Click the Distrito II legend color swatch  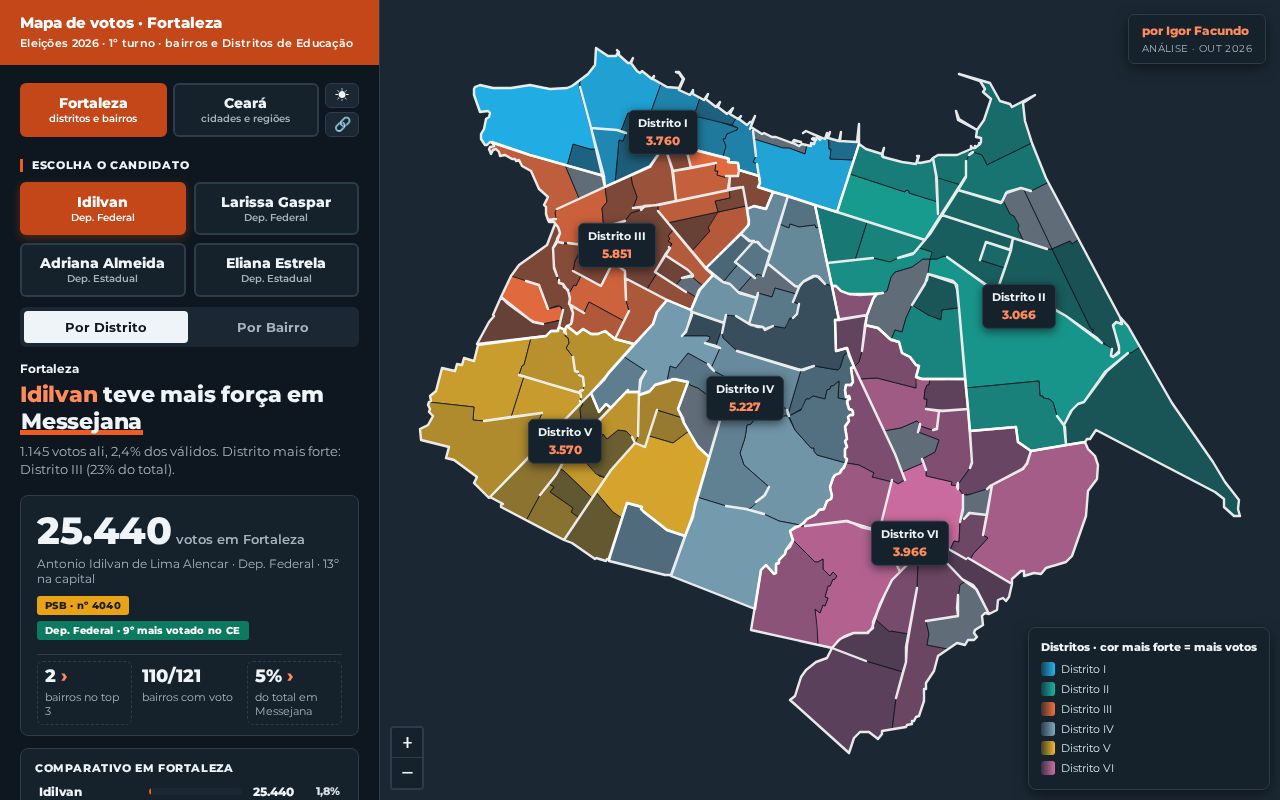[x=1048, y=689]
